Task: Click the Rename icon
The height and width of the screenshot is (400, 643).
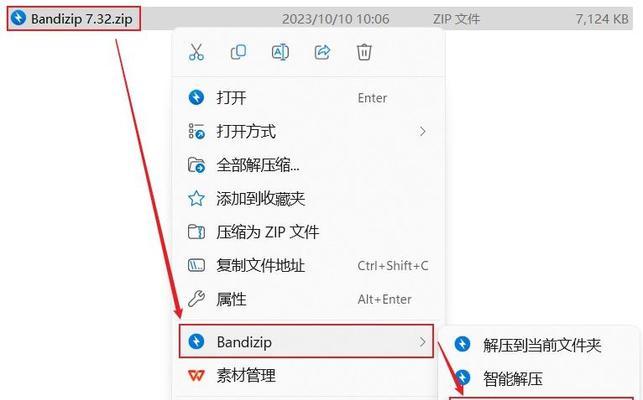Action: 280,52
